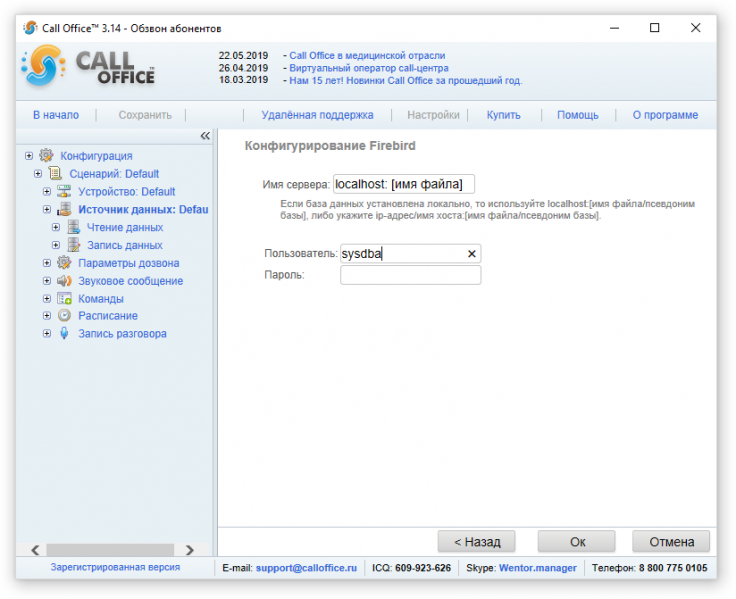Collapse the sidebar with double chevron
The width and height of the screenshot is (736, 599).
(x=205, y=136)
